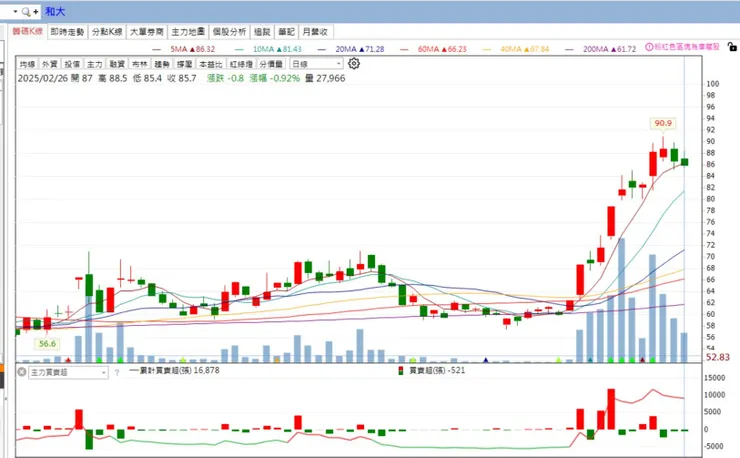Switch to the 即時走勢 tab
This screenshot has width=740, height=458.
click(x=67, y=32)
